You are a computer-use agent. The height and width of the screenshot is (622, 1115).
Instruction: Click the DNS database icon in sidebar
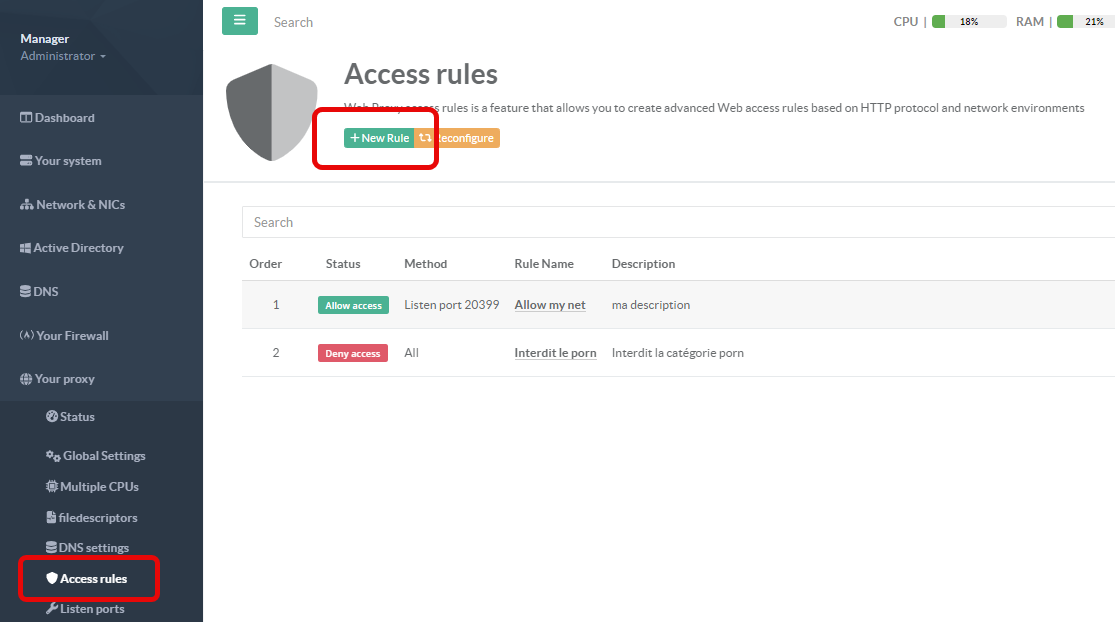click(x=26, y=292)
